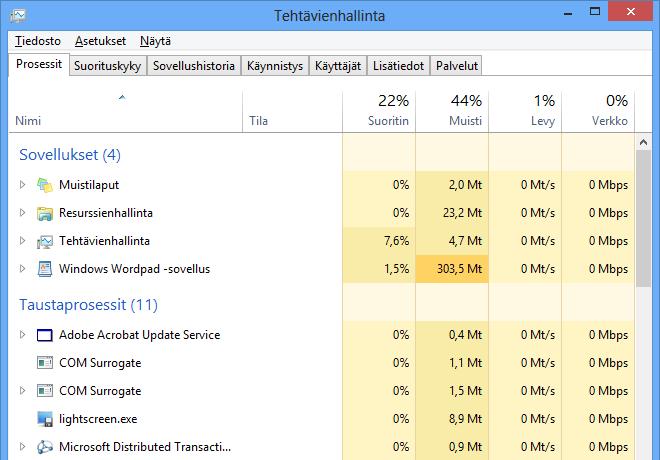Click the 1,5% CPU value for Wordpad
The image size is (660, 460).
[x=397, y=269]
